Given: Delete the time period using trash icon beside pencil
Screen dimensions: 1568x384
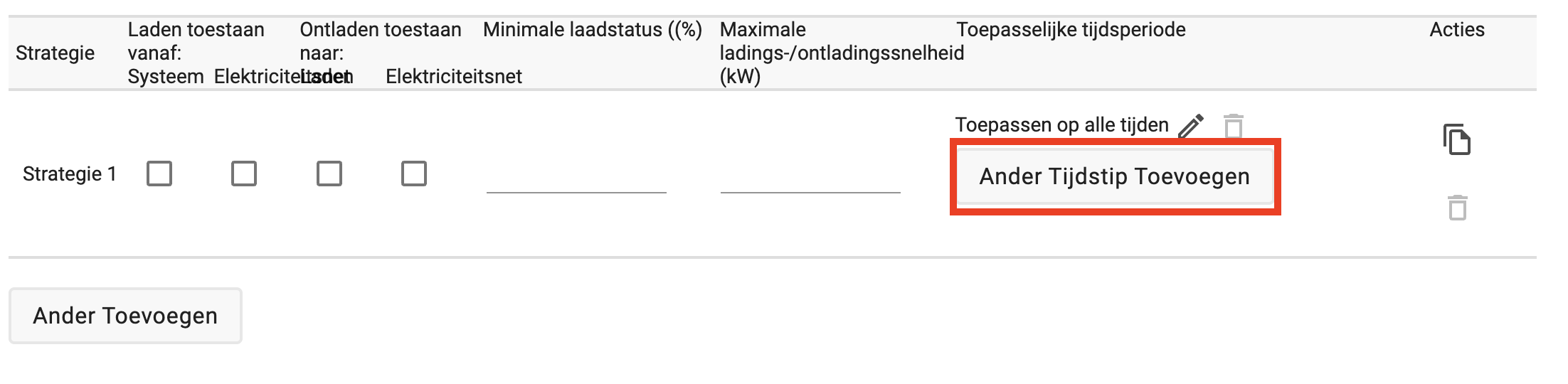Looking at the screenshot, I should point(1234,126).
